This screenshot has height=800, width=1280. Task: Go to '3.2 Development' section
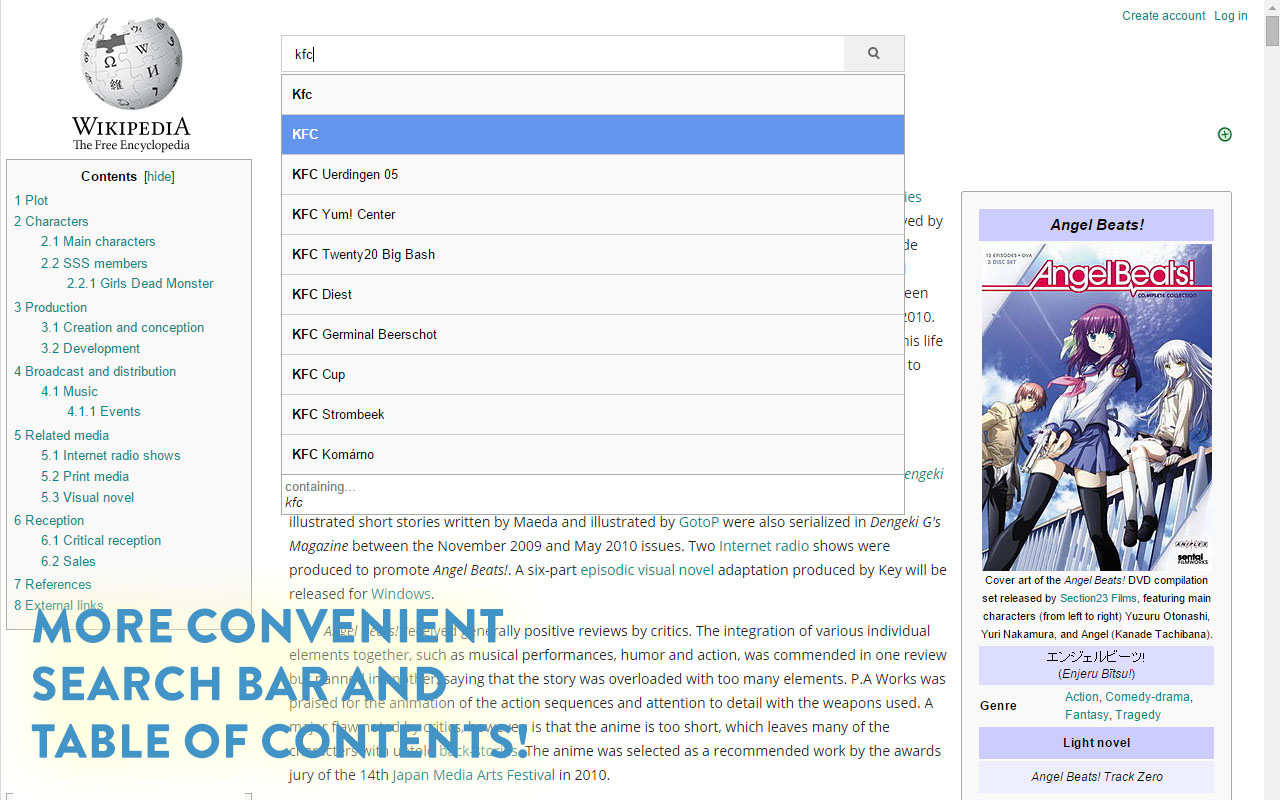tap(90, 348)
